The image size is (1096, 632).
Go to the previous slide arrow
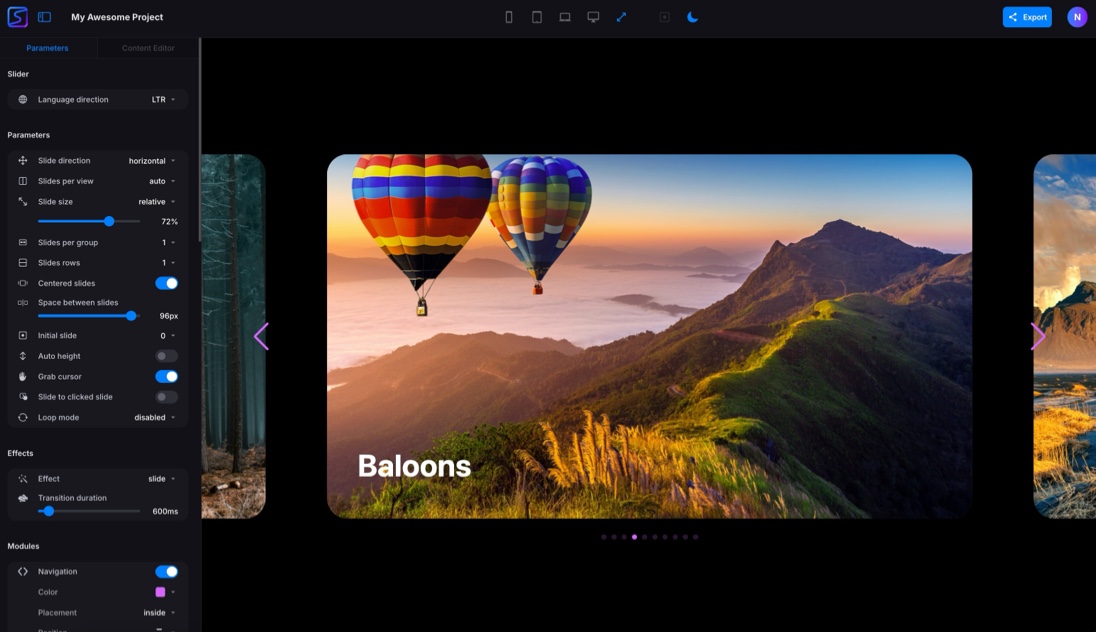coord(261,337)
